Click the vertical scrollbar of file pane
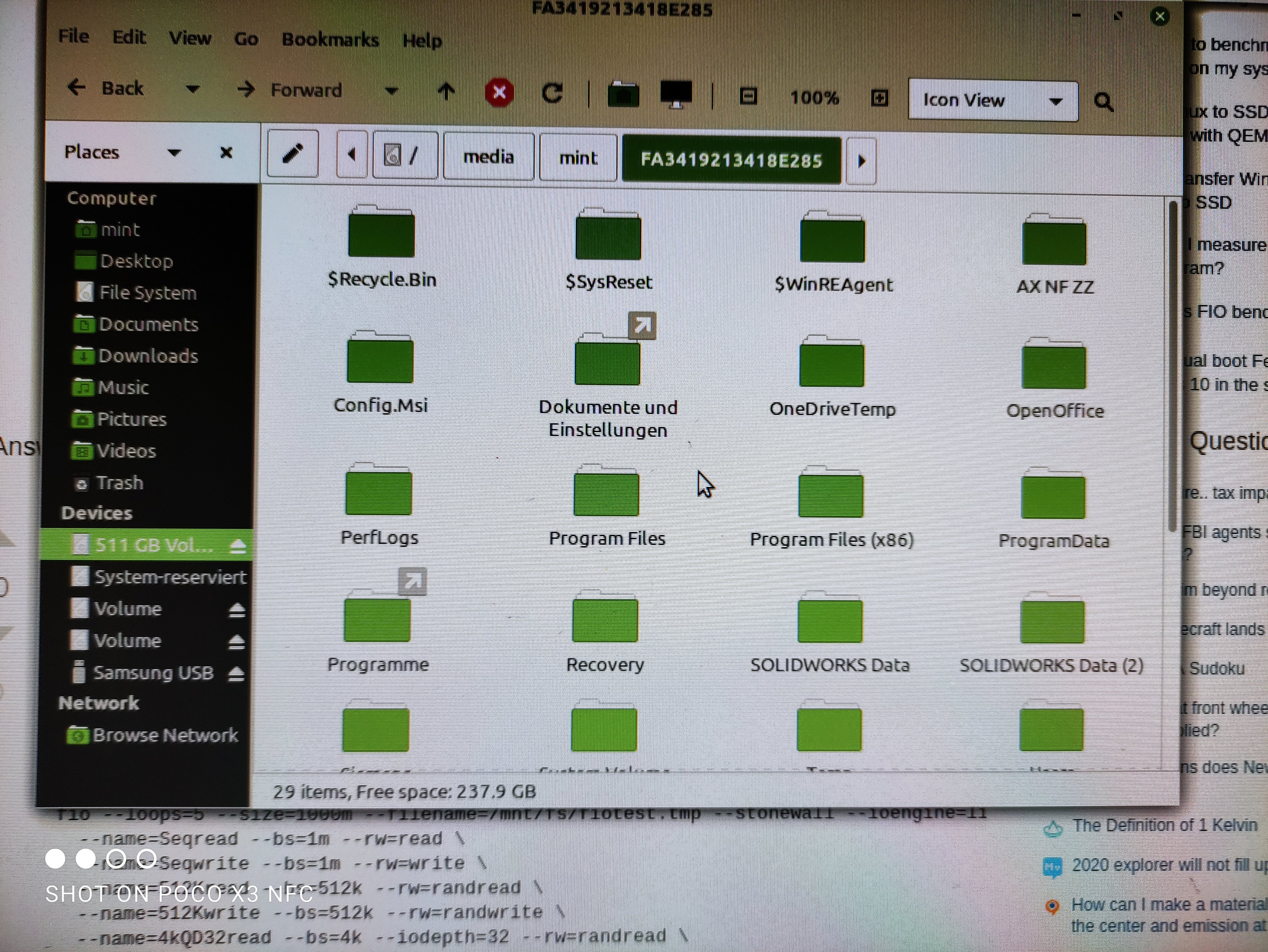 (1172, 367)
